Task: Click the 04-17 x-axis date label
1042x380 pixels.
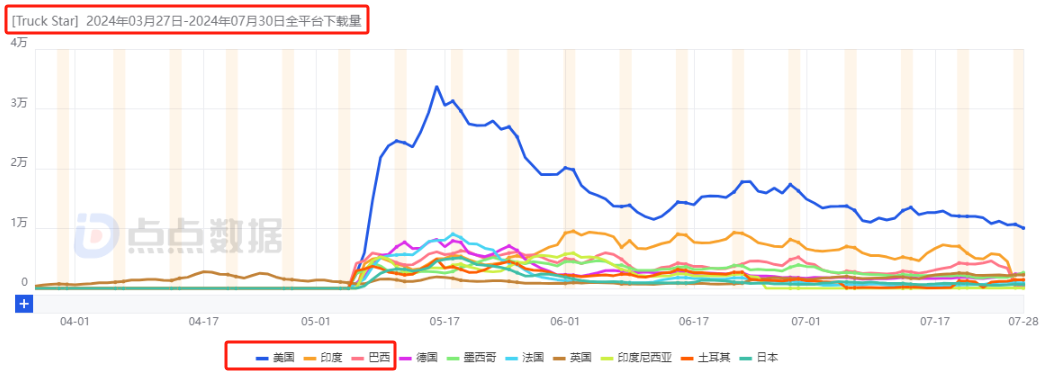Action: point(204,320)
